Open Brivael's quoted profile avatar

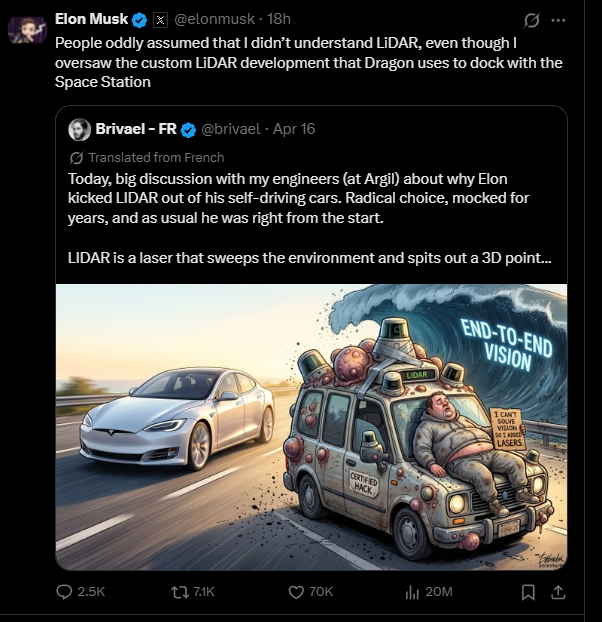pyautogui.click(x=80, y=129)
